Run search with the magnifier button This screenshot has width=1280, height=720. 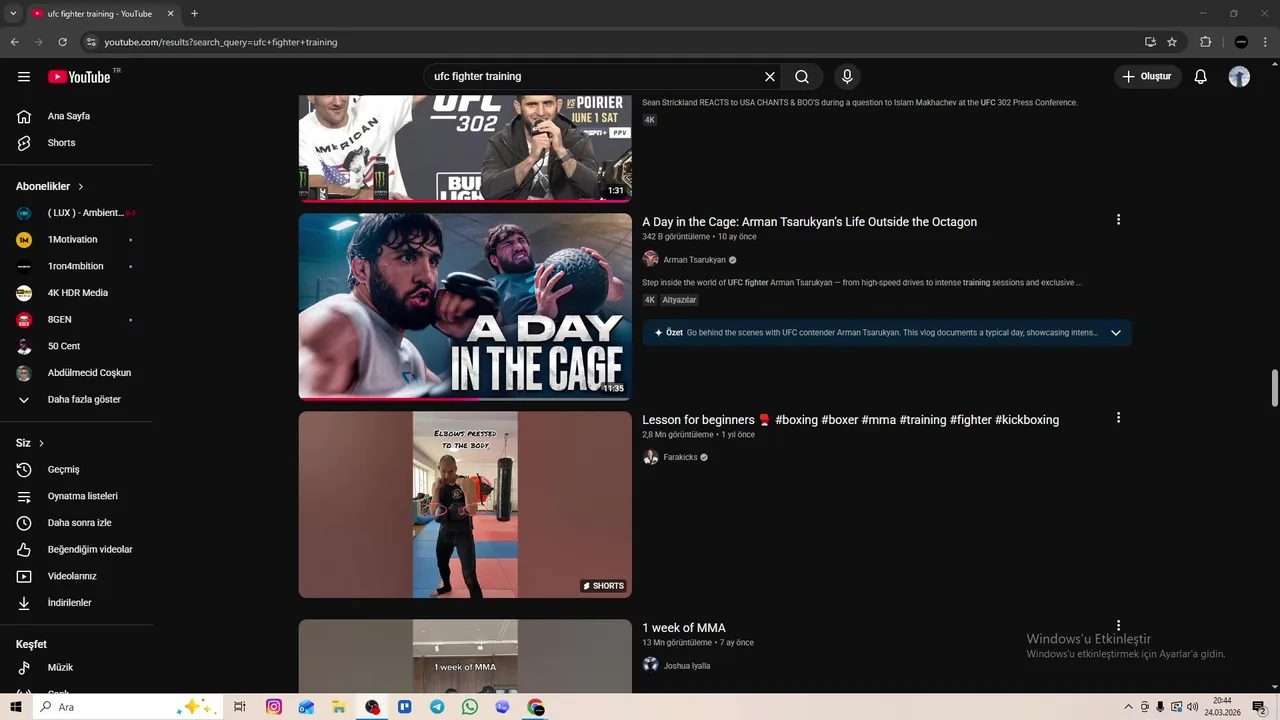click(x=802, y=77)
